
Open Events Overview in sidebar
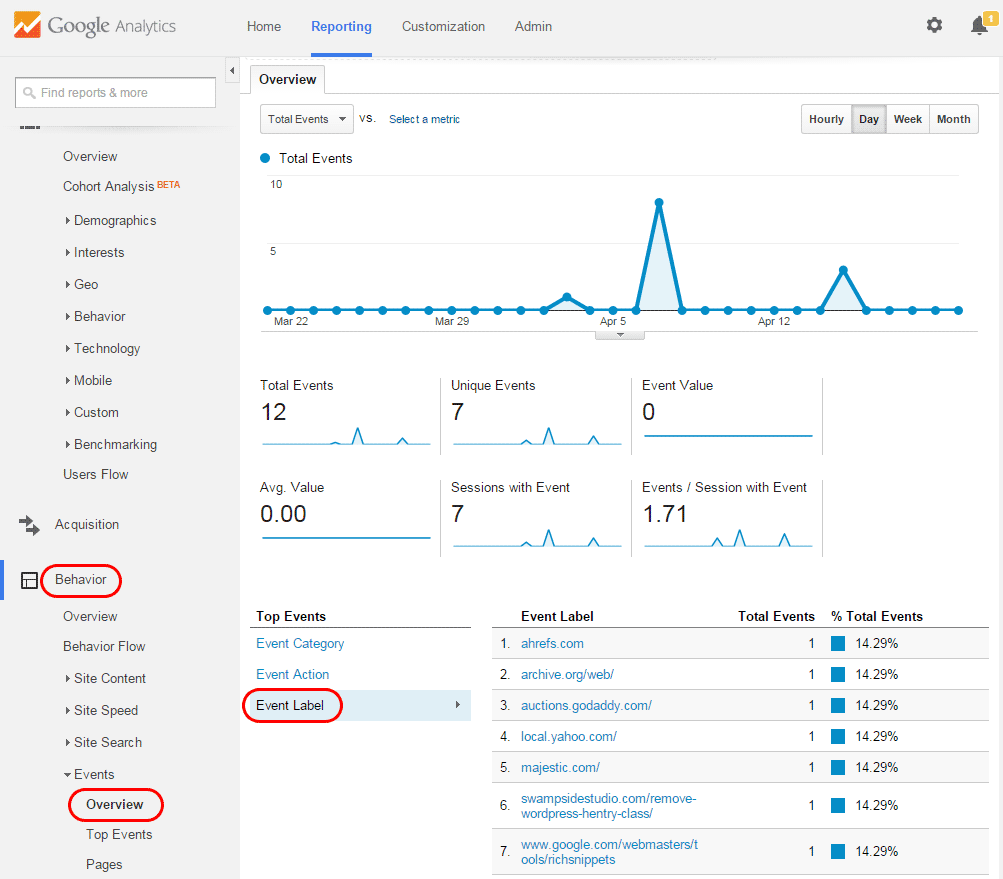[115, 805]
